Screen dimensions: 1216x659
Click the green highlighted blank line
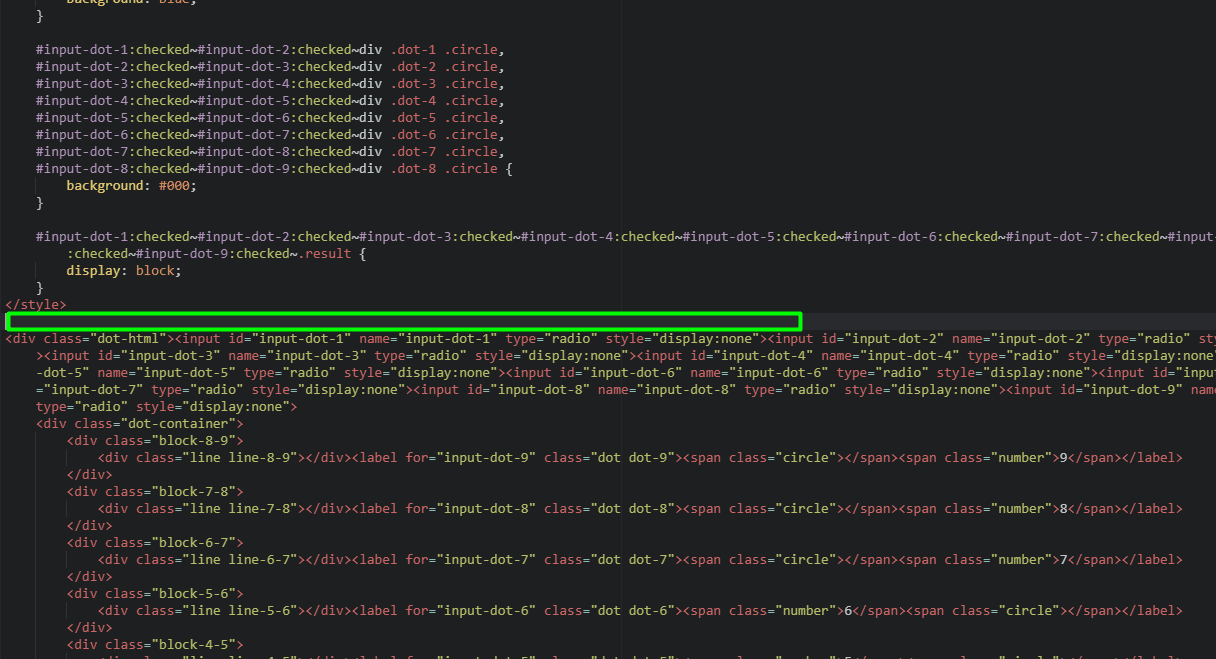coord(400,320)
